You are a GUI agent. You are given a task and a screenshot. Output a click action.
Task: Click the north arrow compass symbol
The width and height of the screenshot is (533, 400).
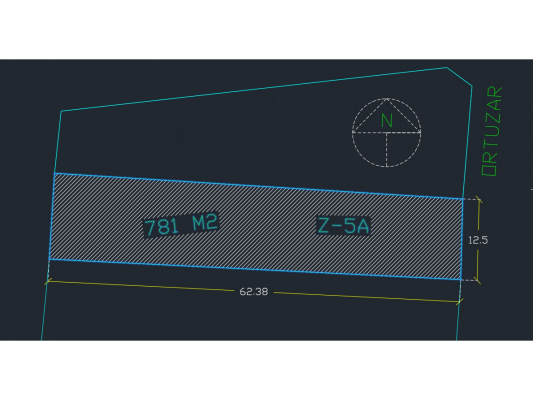[x=386, y=133]
